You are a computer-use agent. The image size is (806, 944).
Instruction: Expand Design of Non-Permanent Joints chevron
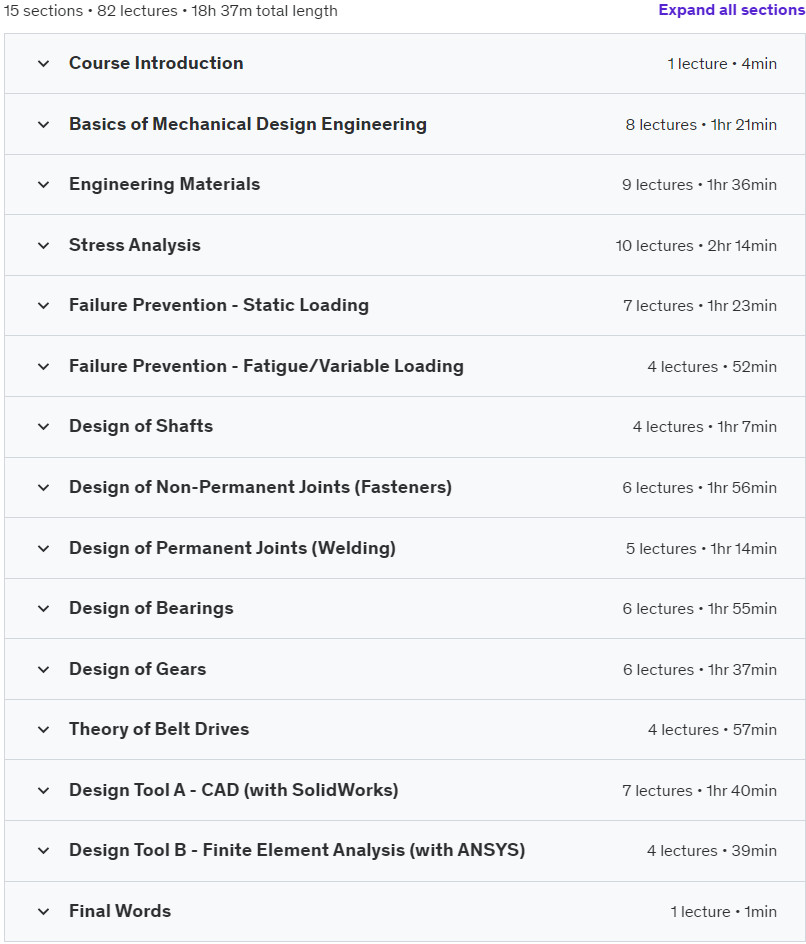43,488
